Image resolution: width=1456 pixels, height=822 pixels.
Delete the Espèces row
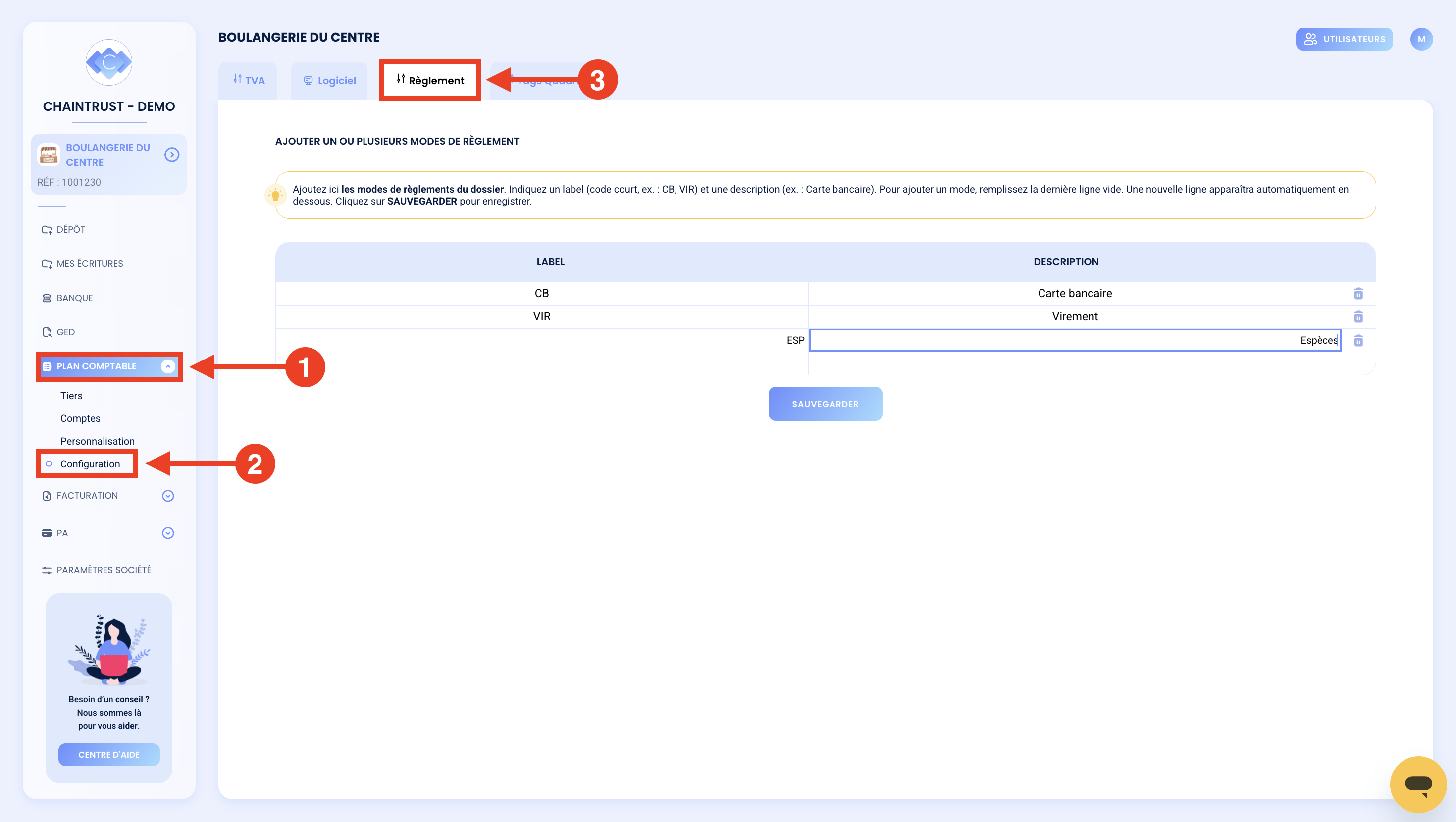(x=1358, y=340)
